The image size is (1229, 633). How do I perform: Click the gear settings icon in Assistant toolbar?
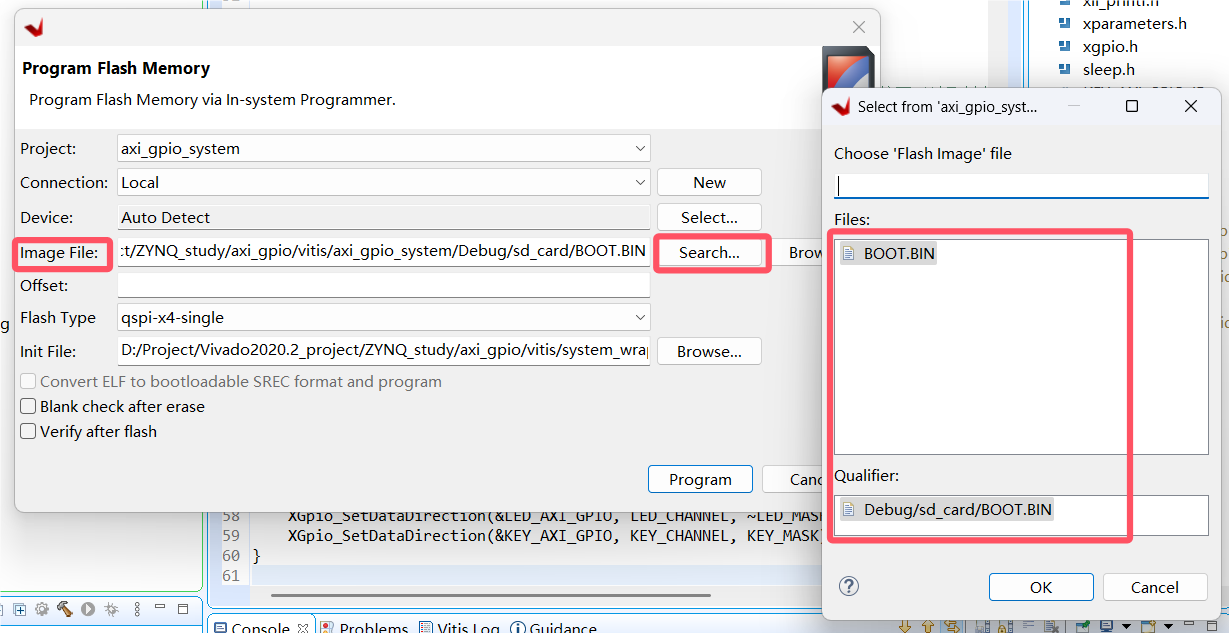[42, 608]
